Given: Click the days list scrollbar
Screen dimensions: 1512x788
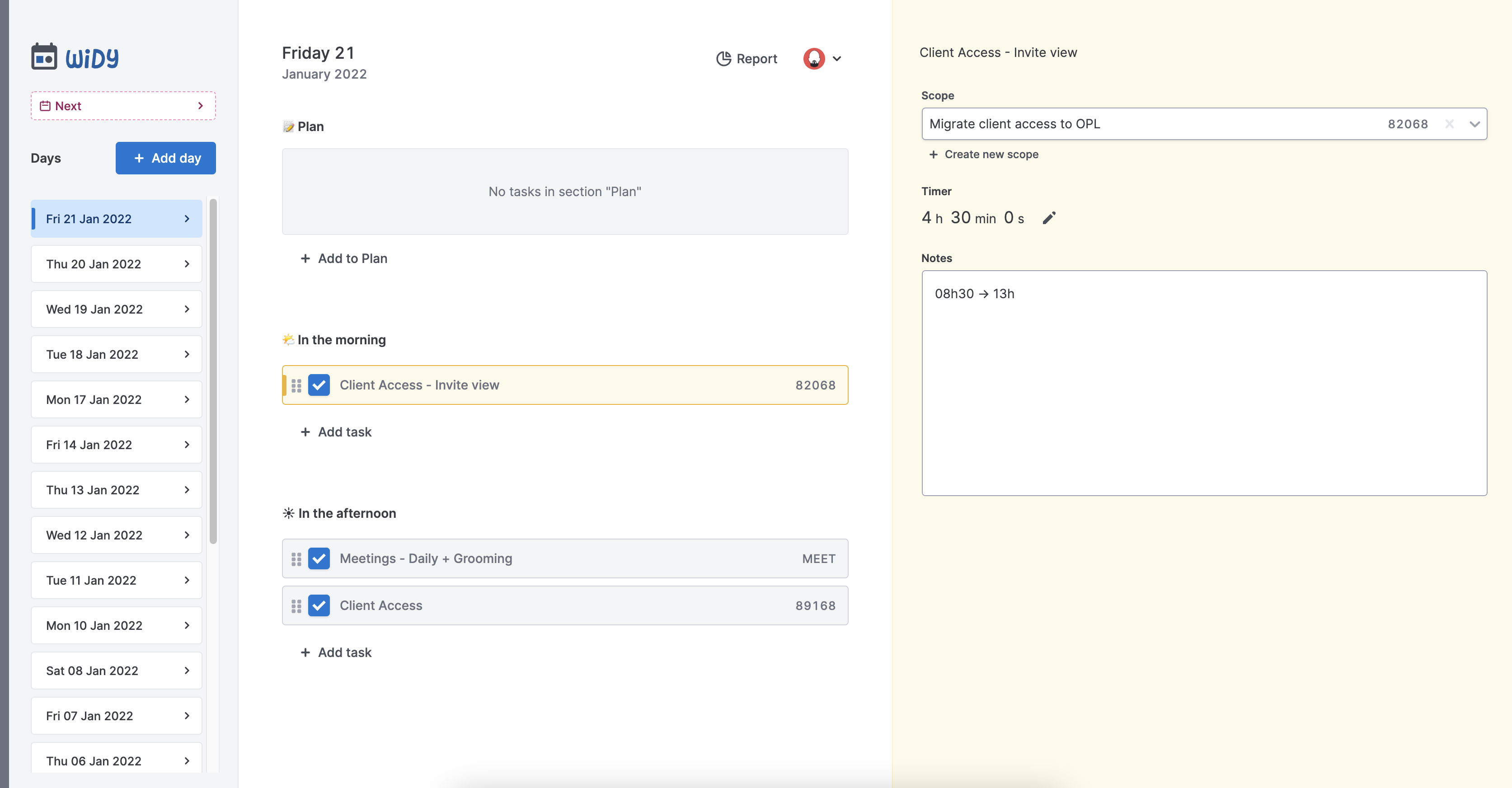Looking at the screenshot, I should coord(213,371).
